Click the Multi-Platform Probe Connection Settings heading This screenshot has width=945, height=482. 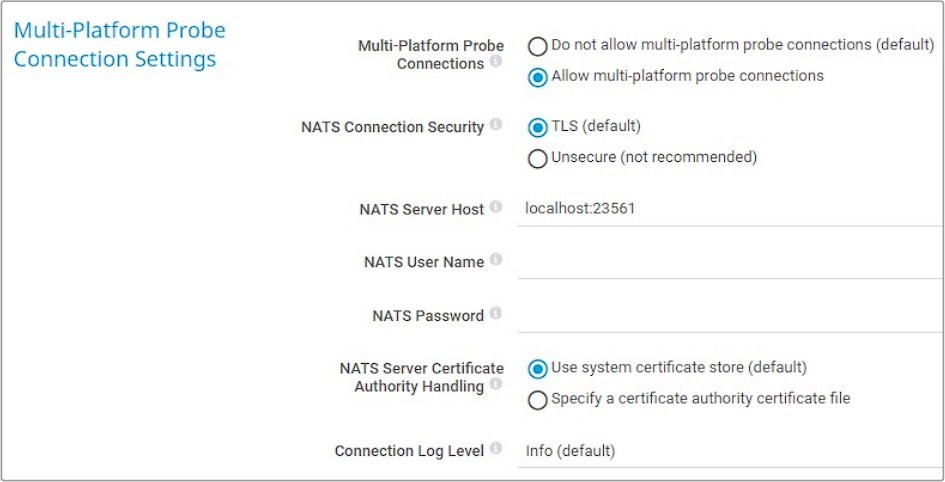point(120,44)
